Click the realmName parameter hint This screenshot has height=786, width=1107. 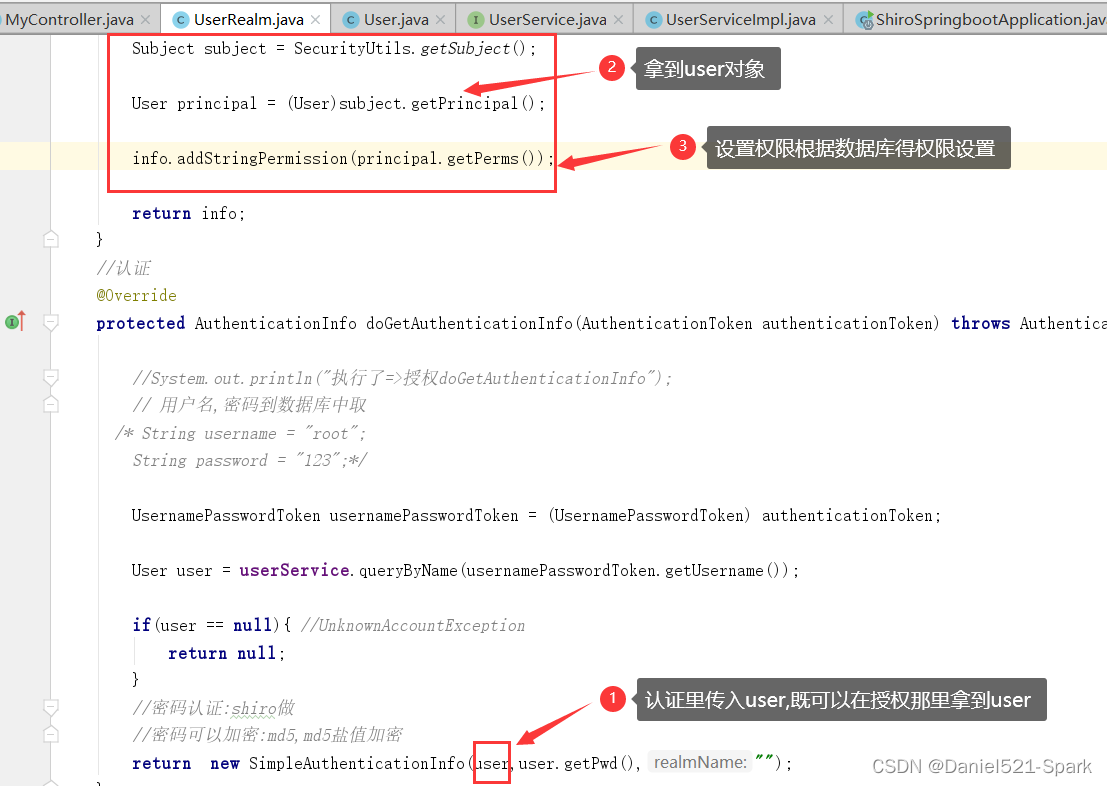pyautogui.click(x=700, y=762)
